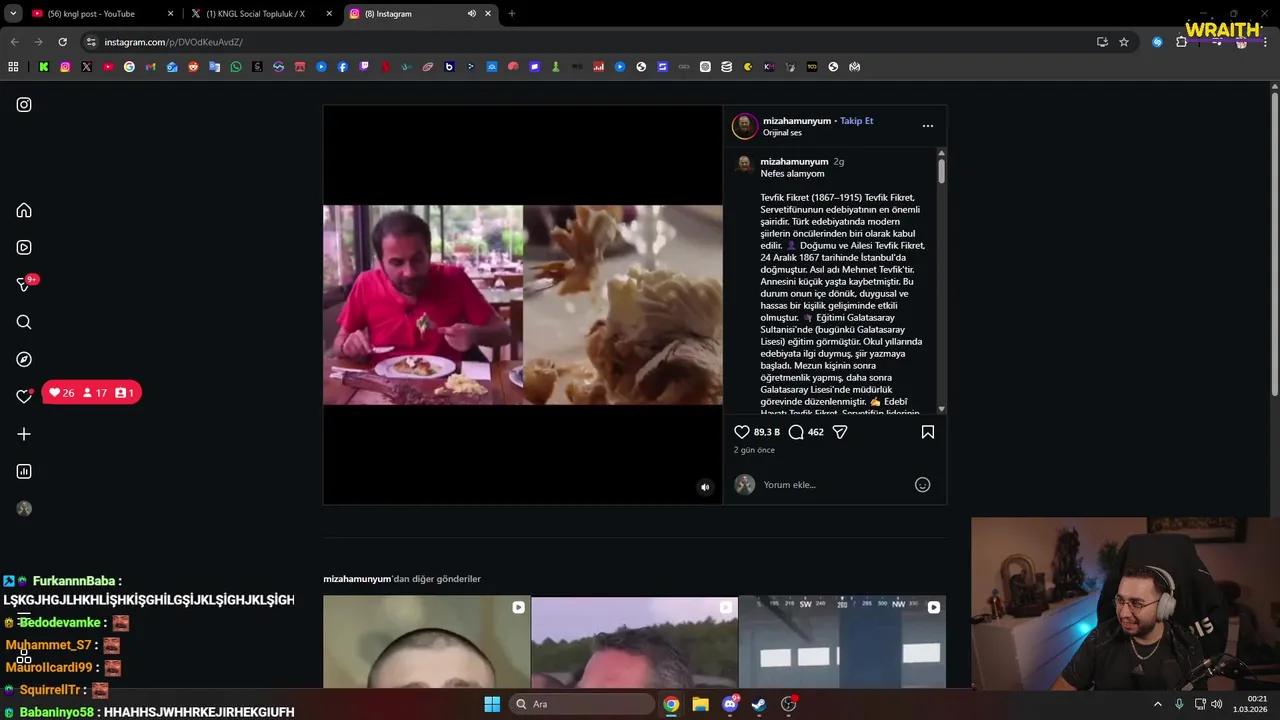Open the Twitch bookmark icon
Image resolution: width=1280 pixels, height=720 pixels.
click(x=364, y=67)
